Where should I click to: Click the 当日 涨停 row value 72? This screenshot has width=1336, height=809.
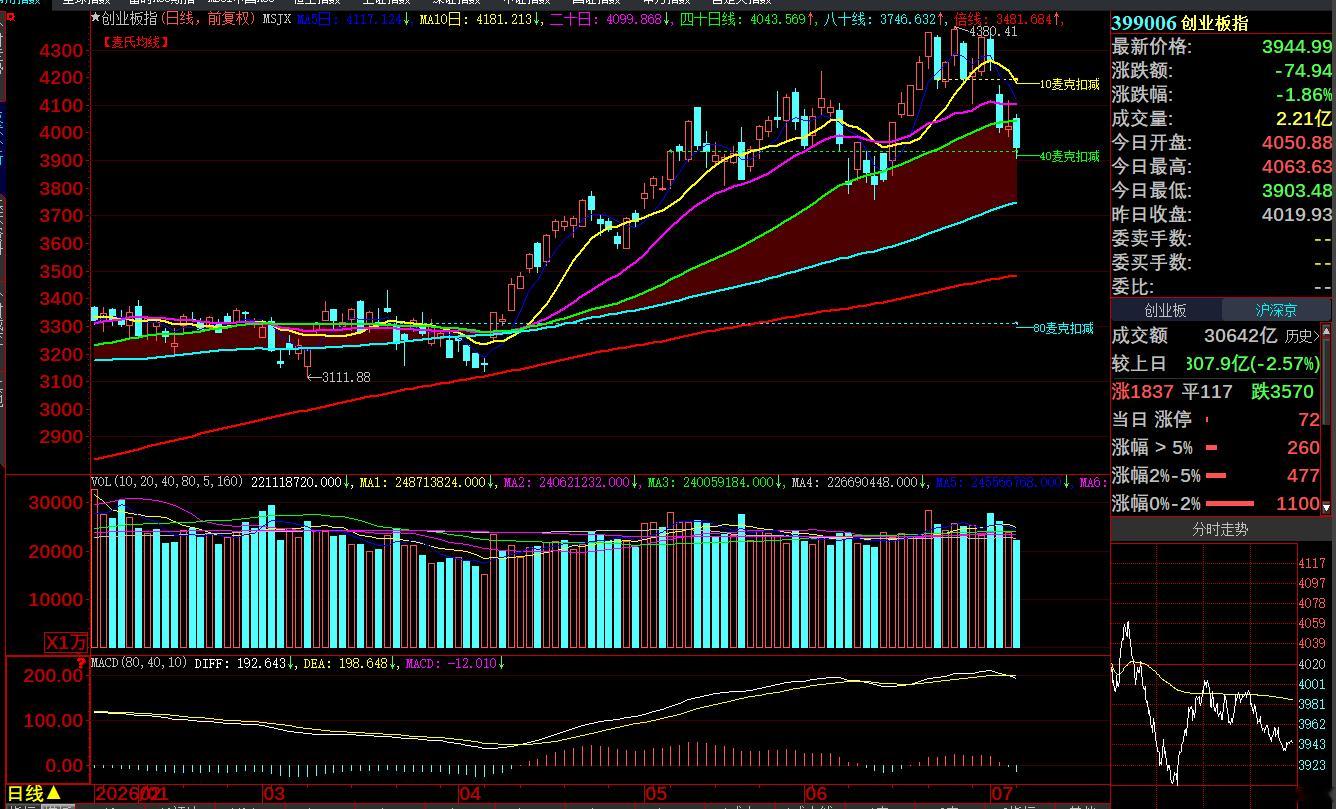tap(1309, 420)
